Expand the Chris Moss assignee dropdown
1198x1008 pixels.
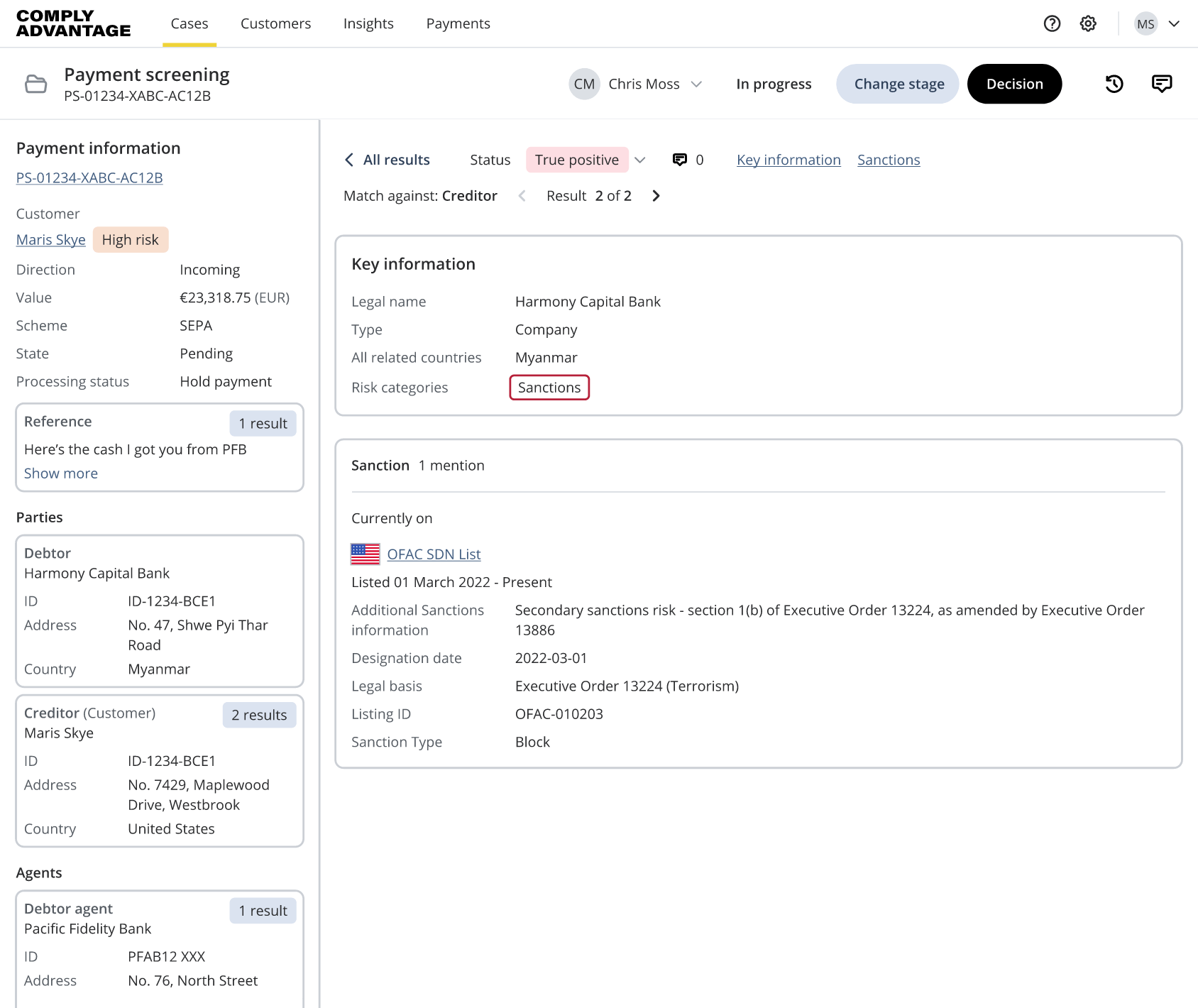coord(696,84)
